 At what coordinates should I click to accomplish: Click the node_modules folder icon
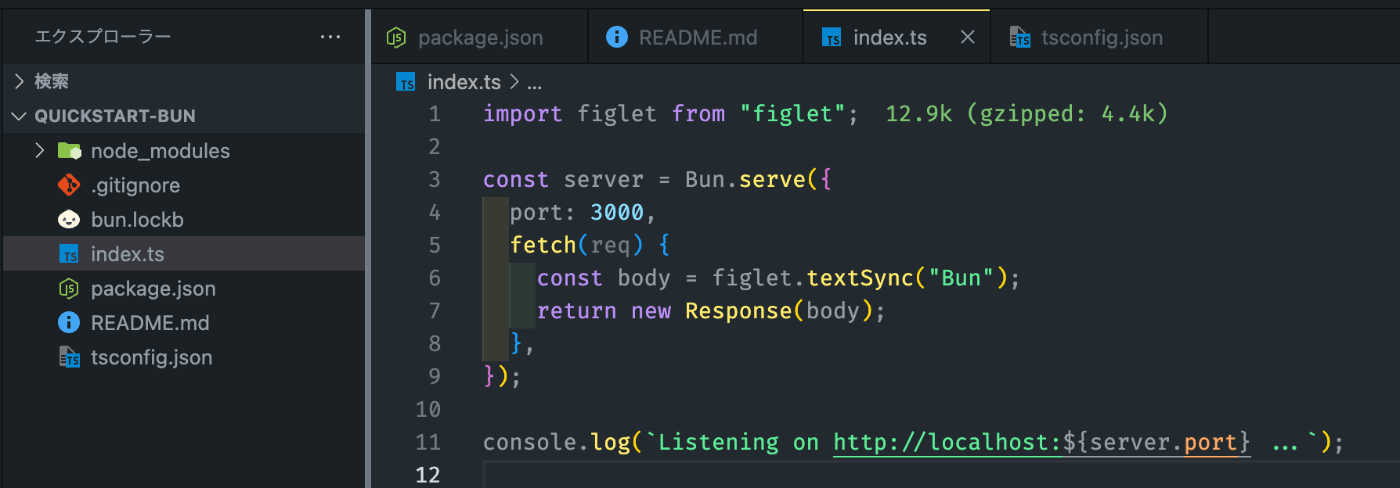69,151
